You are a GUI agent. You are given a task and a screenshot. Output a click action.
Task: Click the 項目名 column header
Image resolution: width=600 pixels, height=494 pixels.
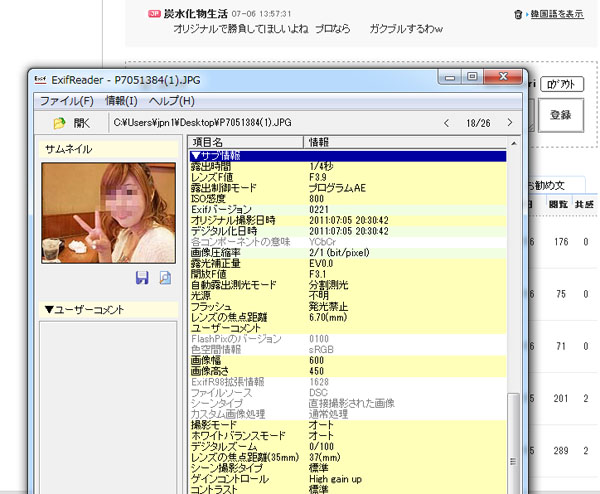click(245, 143)
